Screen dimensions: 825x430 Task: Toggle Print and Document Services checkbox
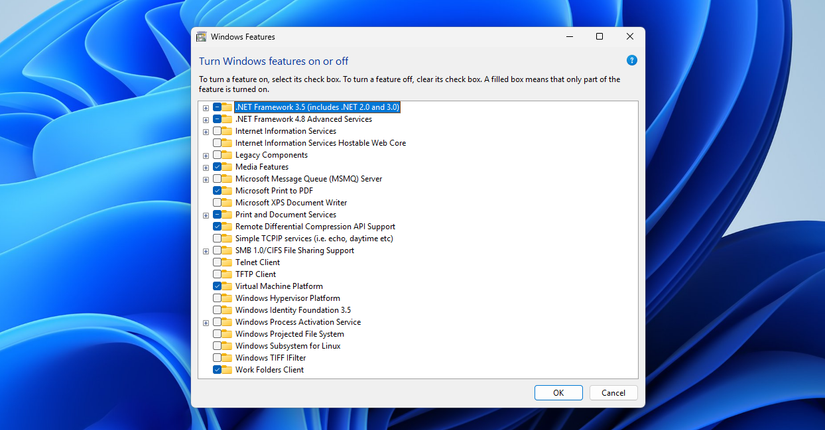tap(217, 215)
